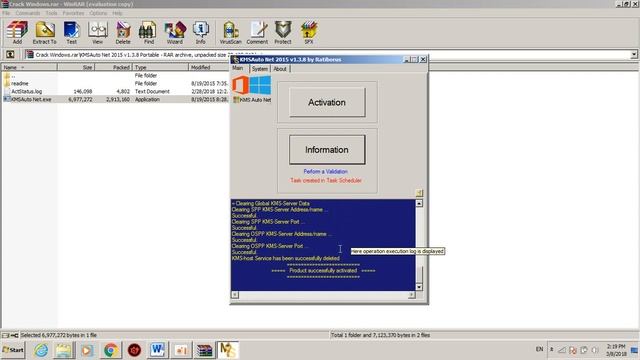640x360 pixels.
Task: Open the Comment tool
Action: coord(258,33)
